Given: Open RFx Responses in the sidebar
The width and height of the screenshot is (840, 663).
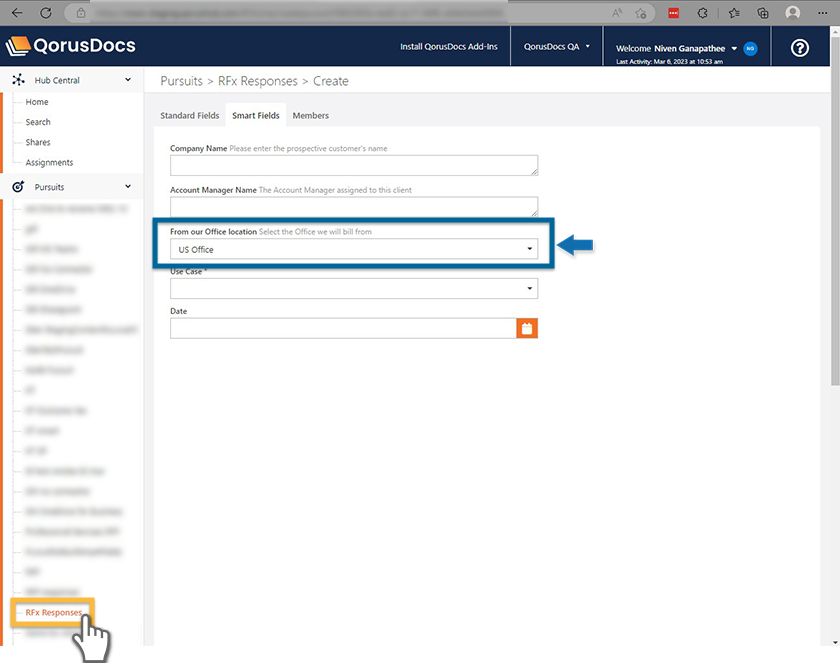Looking at the screenshot, I should [x=54, y=612].
